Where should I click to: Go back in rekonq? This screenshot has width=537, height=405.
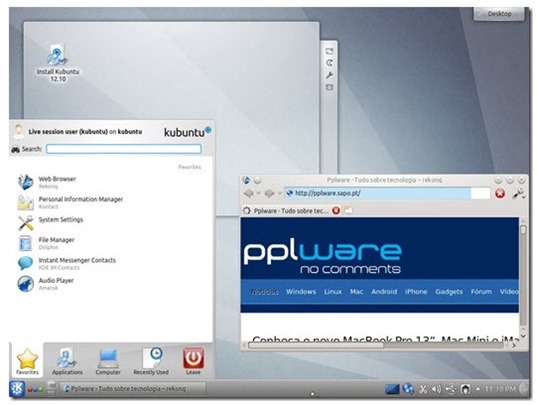(248, 193)
